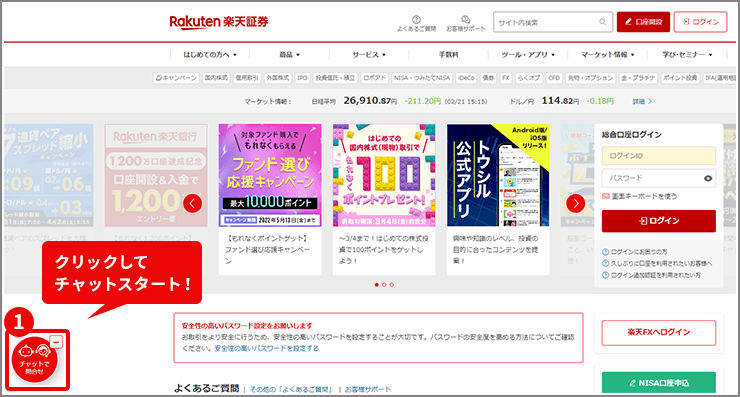Focus the サイト内検索 search field
This screenshot has height=397, width=740.
click(553, 22)
